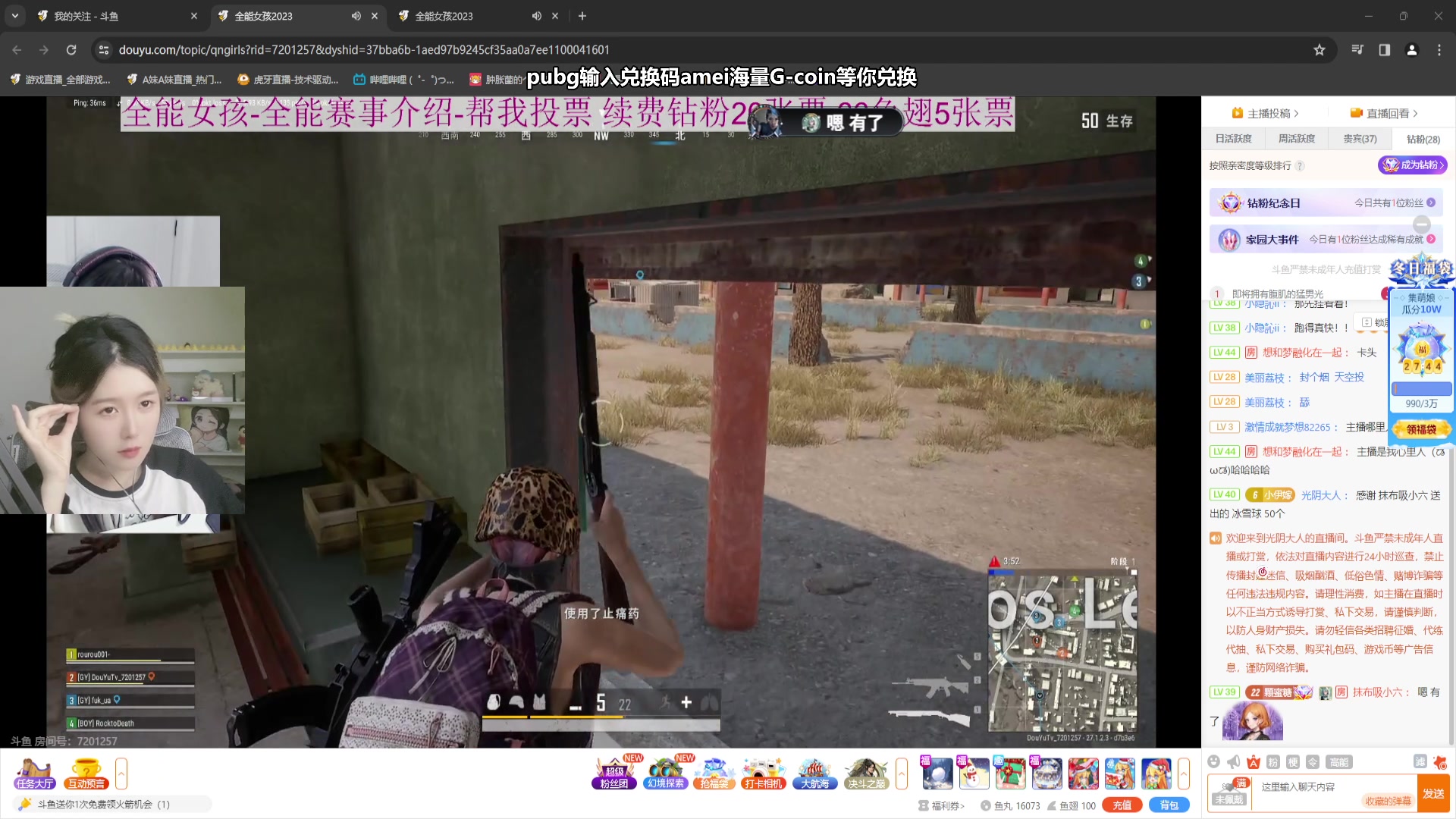Expand the left activity list arrow
Image resolution: width=1456 pixels, height=819 pixels.
(x=121, y=773)
